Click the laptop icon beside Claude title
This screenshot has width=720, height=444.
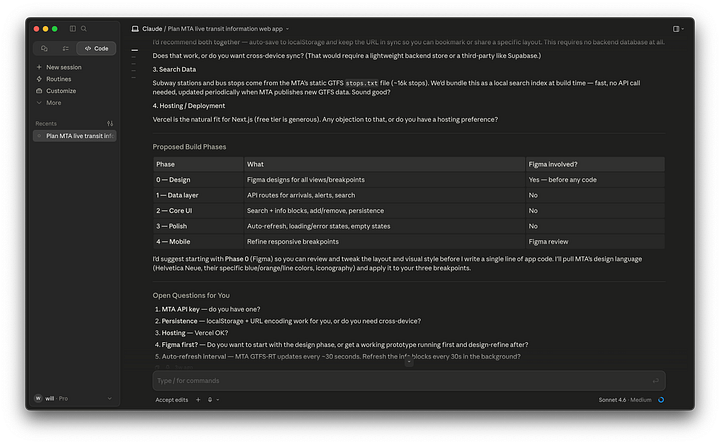(x=135, y=28)
